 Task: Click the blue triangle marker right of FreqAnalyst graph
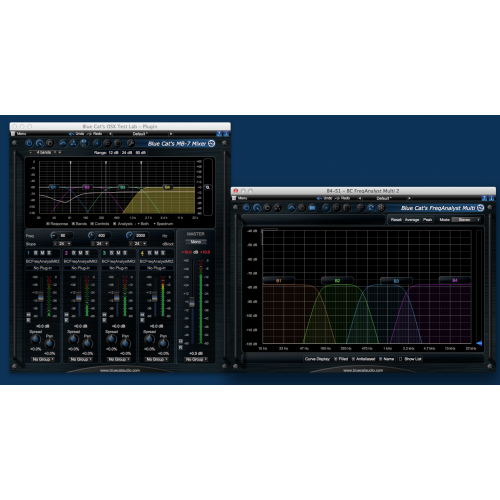click(479, 343)
